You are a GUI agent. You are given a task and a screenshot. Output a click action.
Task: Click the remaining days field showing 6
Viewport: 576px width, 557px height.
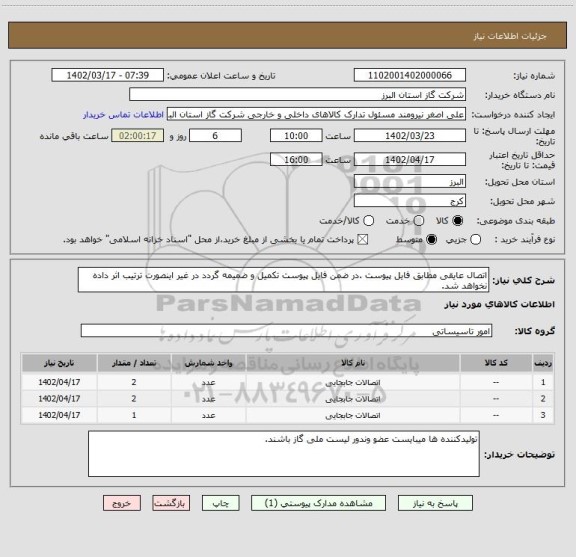coord(215,136)
